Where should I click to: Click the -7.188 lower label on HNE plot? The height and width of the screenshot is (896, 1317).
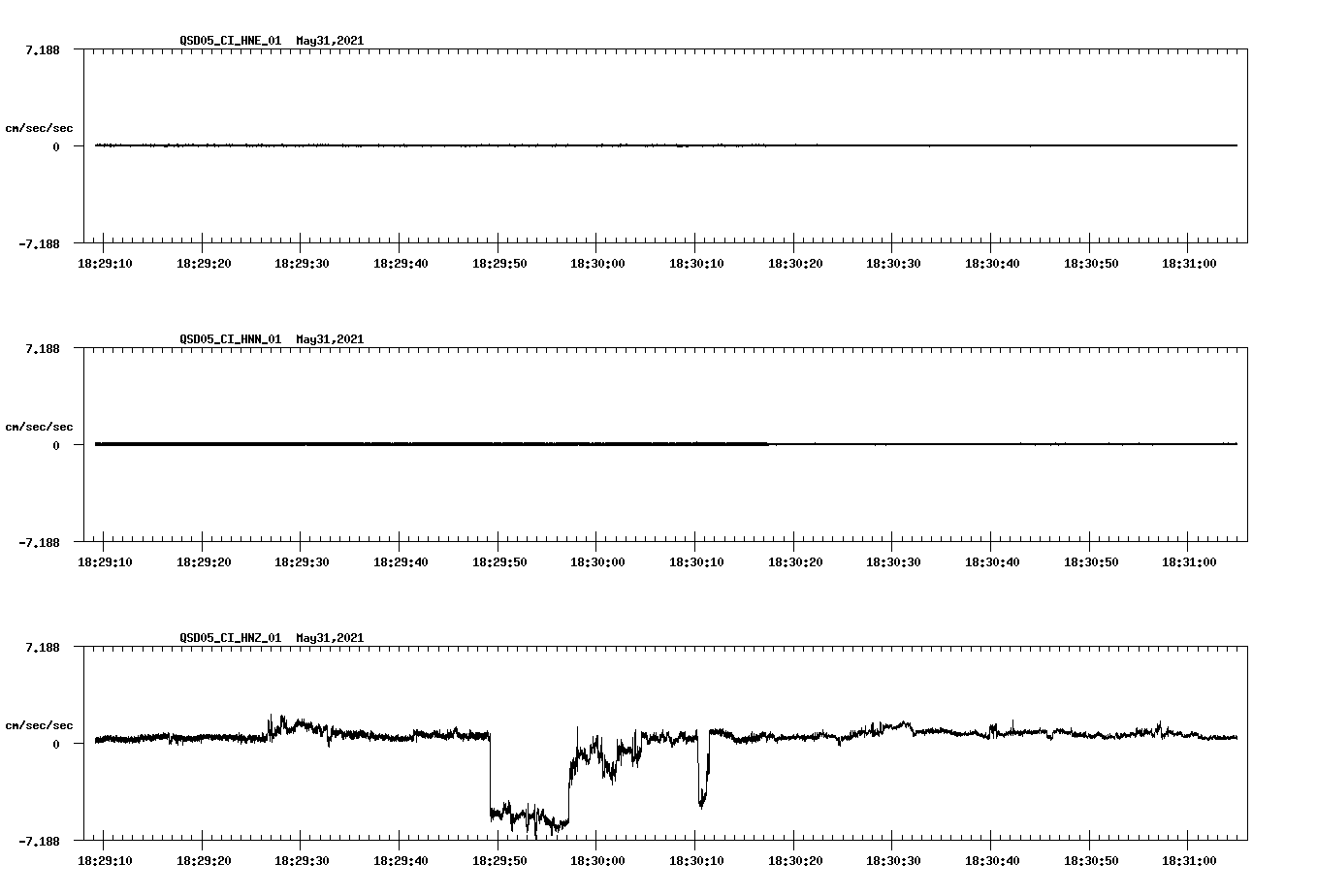[x=39, y=244]
